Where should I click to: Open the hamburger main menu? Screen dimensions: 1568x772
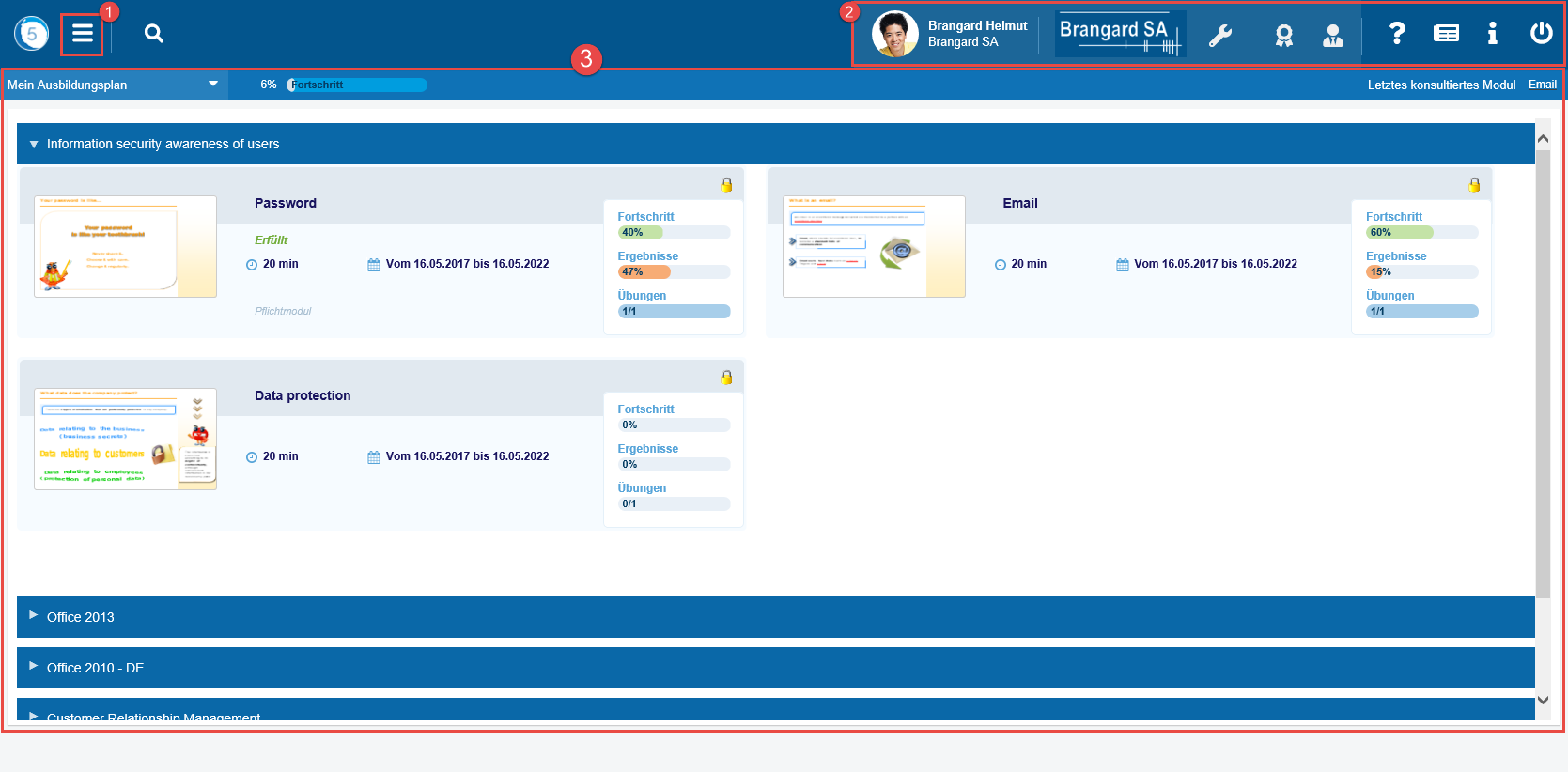coord(83,34)
